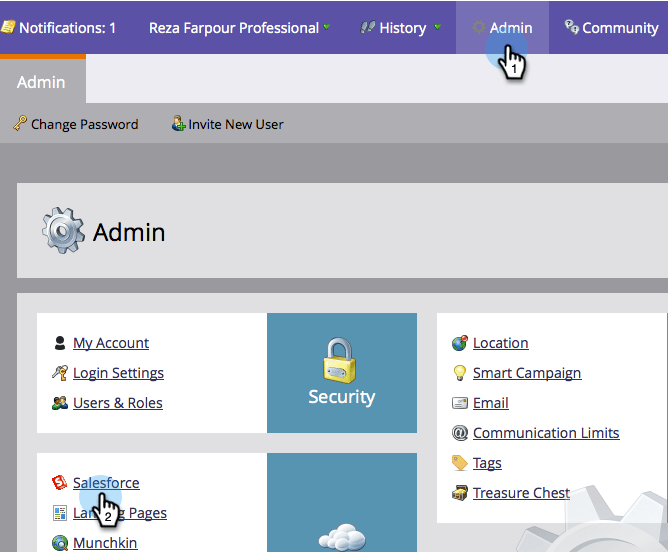
Task: Click the Change Password button
Action: 76,124
